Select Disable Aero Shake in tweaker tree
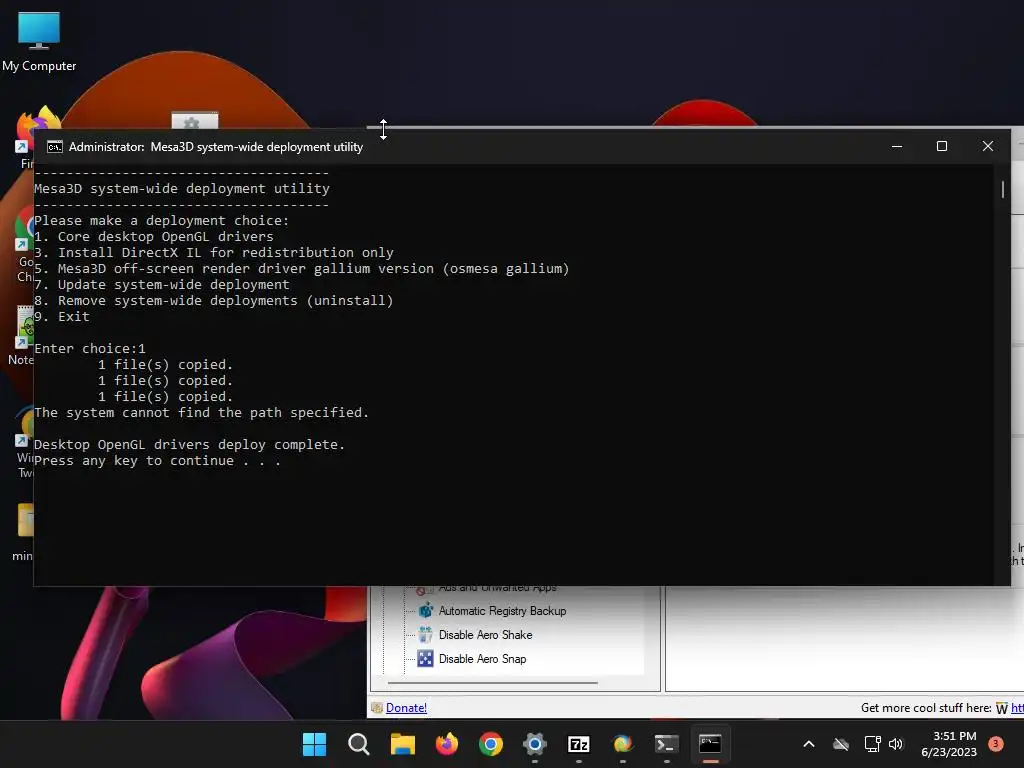This screenshot has width=1024, height=768. (485, 635)
